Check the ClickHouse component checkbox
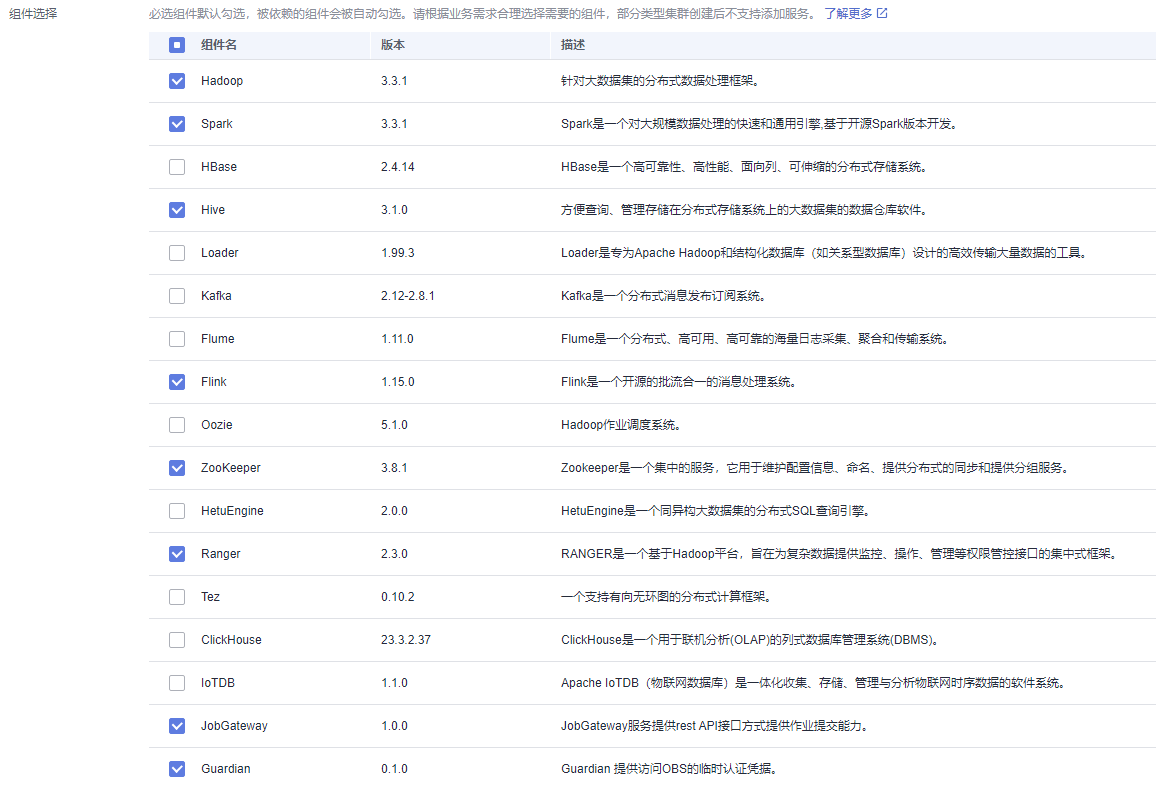The height and width of the screenshot is (790, 1156). tap(177, 640)
